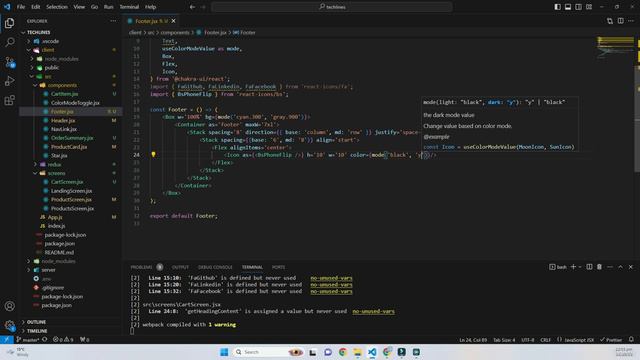Open Header.jsx in the explorer
Screen dimensions: 640x360
[63, 120]
